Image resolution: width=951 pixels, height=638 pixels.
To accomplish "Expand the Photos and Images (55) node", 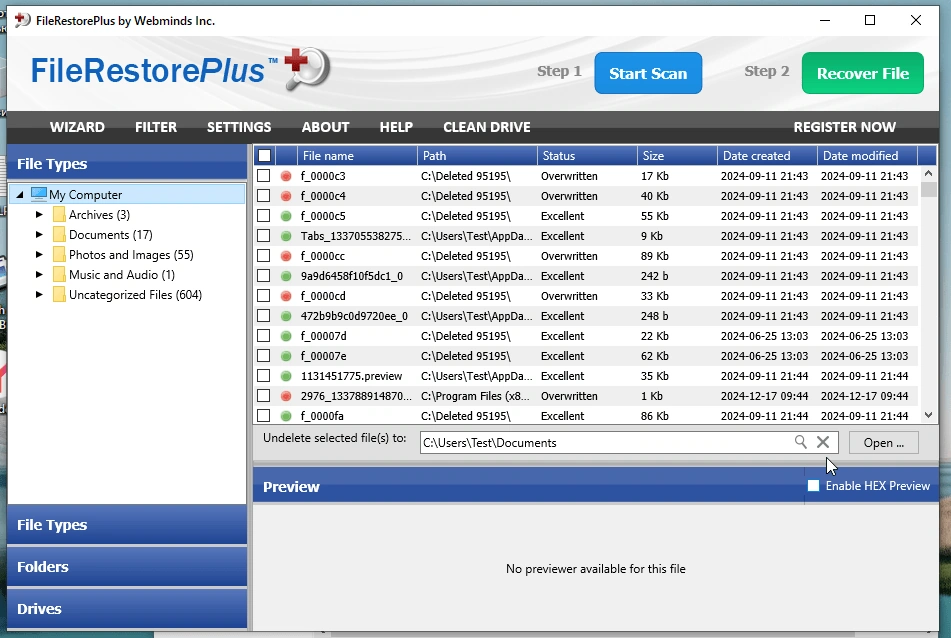I will coord(39,255).
